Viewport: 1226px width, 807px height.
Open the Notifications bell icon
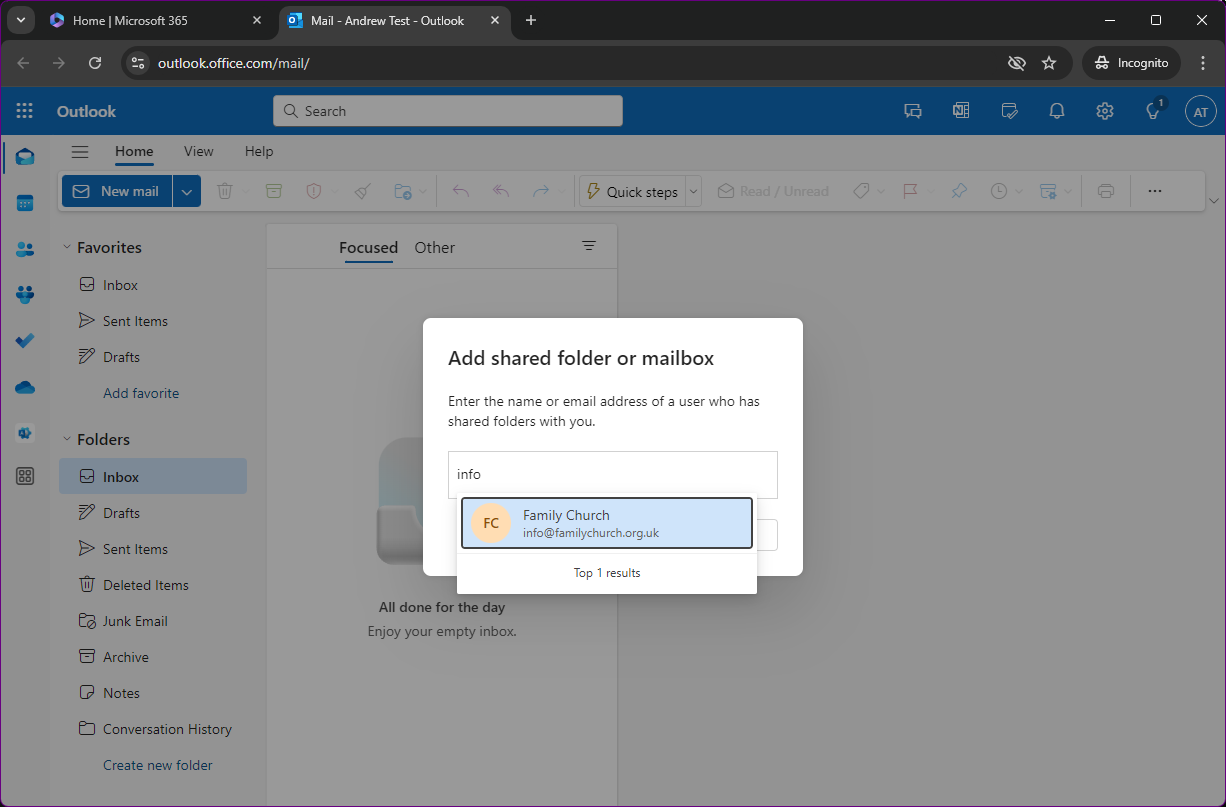(x=1057, y=111)
